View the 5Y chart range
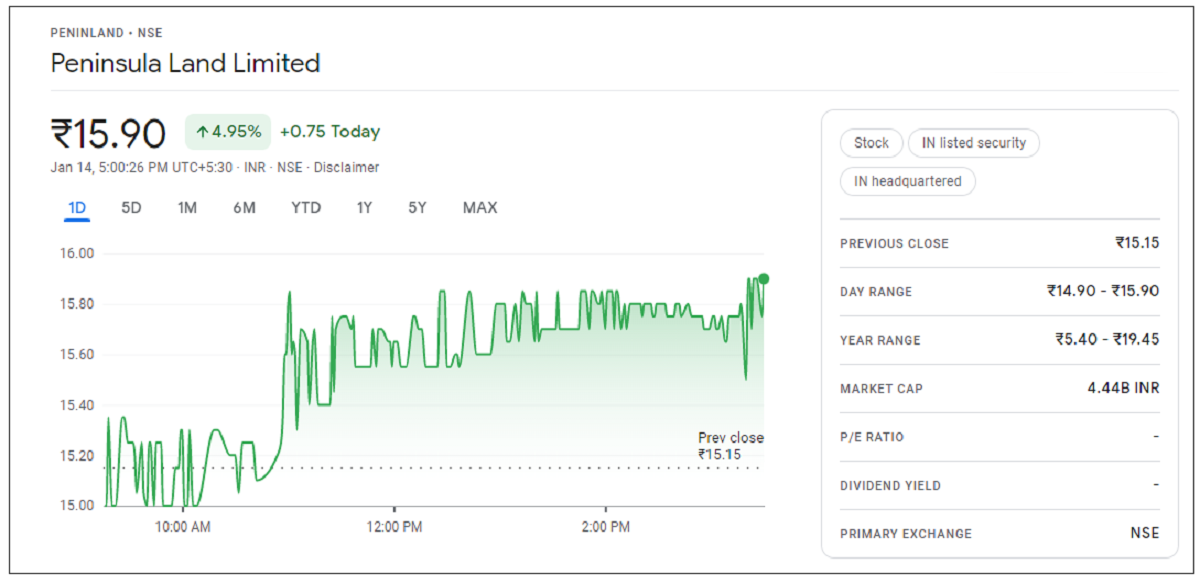 [417, 208]
